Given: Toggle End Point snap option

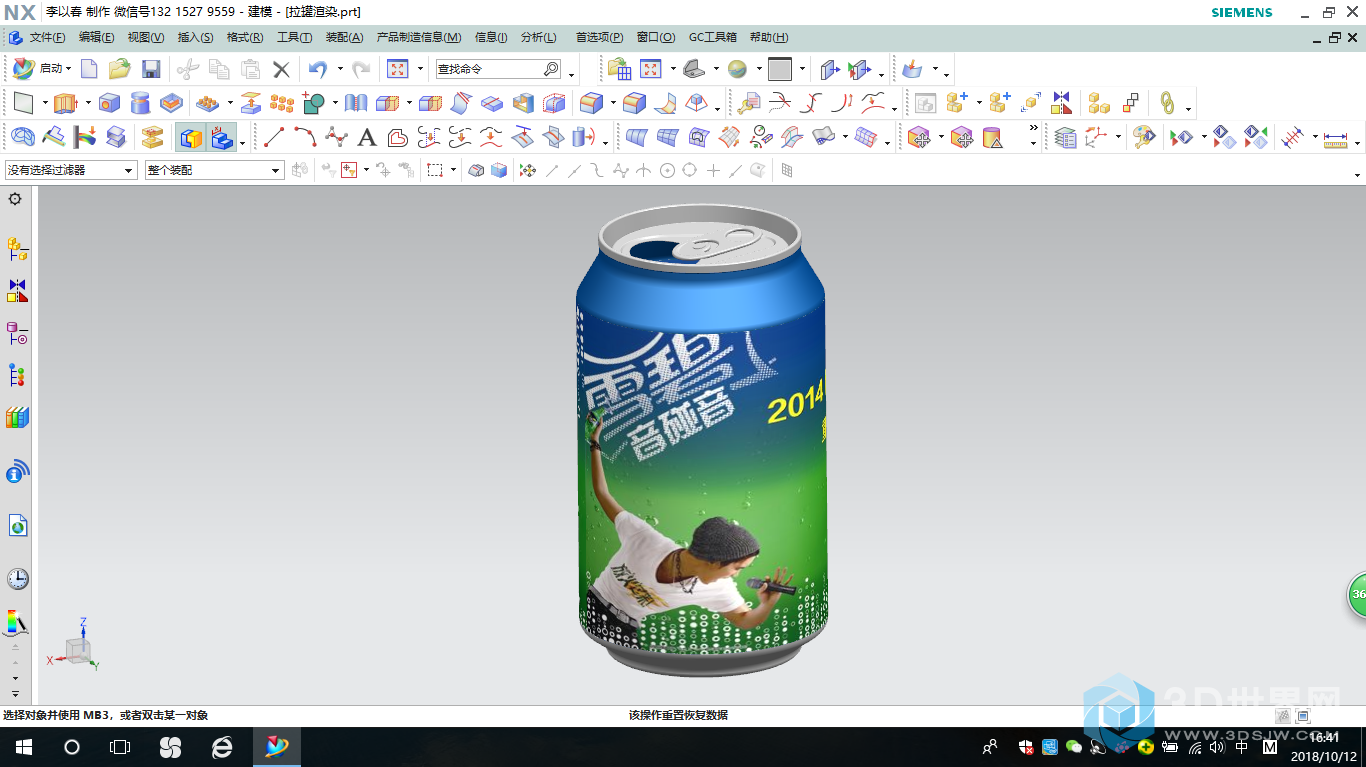Looking at the screenshot, I should click(x=552, y=170).
